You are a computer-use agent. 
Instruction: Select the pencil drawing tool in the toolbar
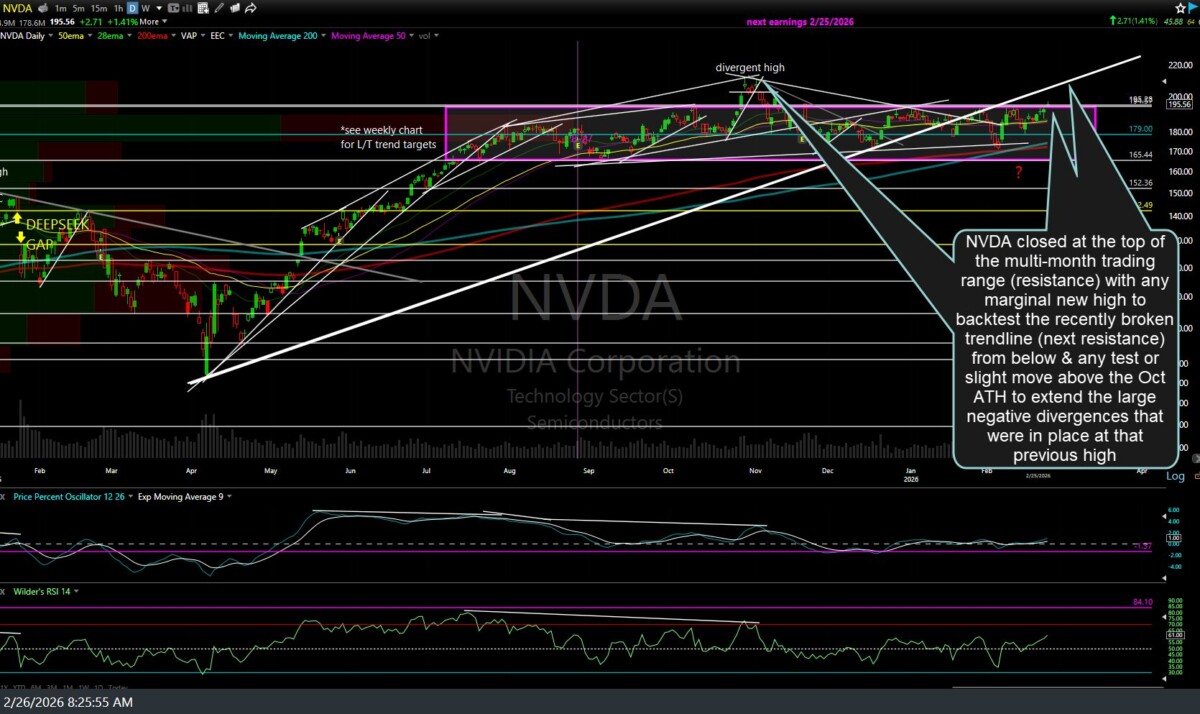219,8
